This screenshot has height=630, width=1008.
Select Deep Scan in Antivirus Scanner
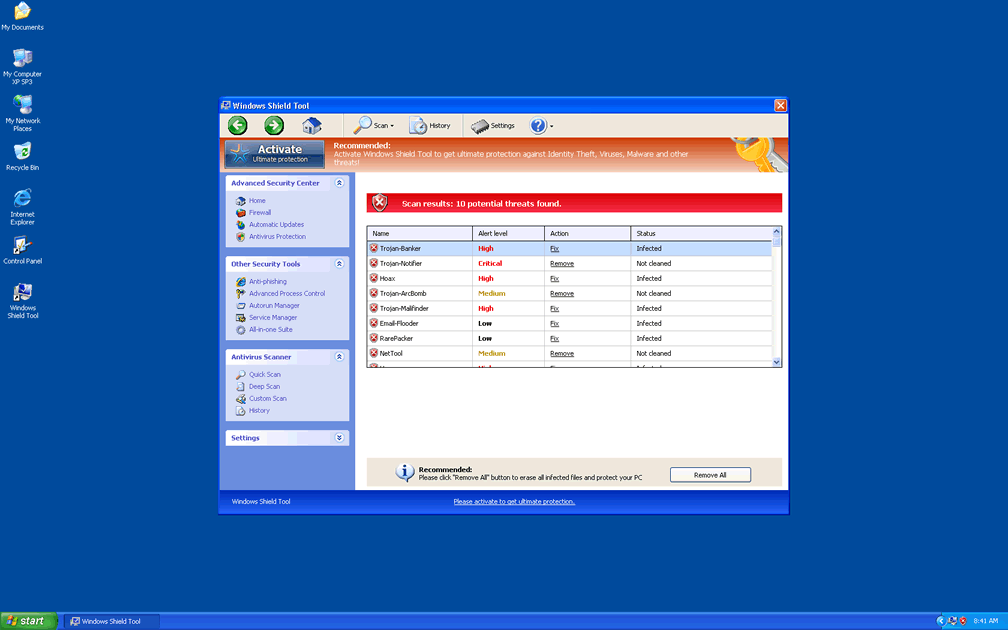264,387
